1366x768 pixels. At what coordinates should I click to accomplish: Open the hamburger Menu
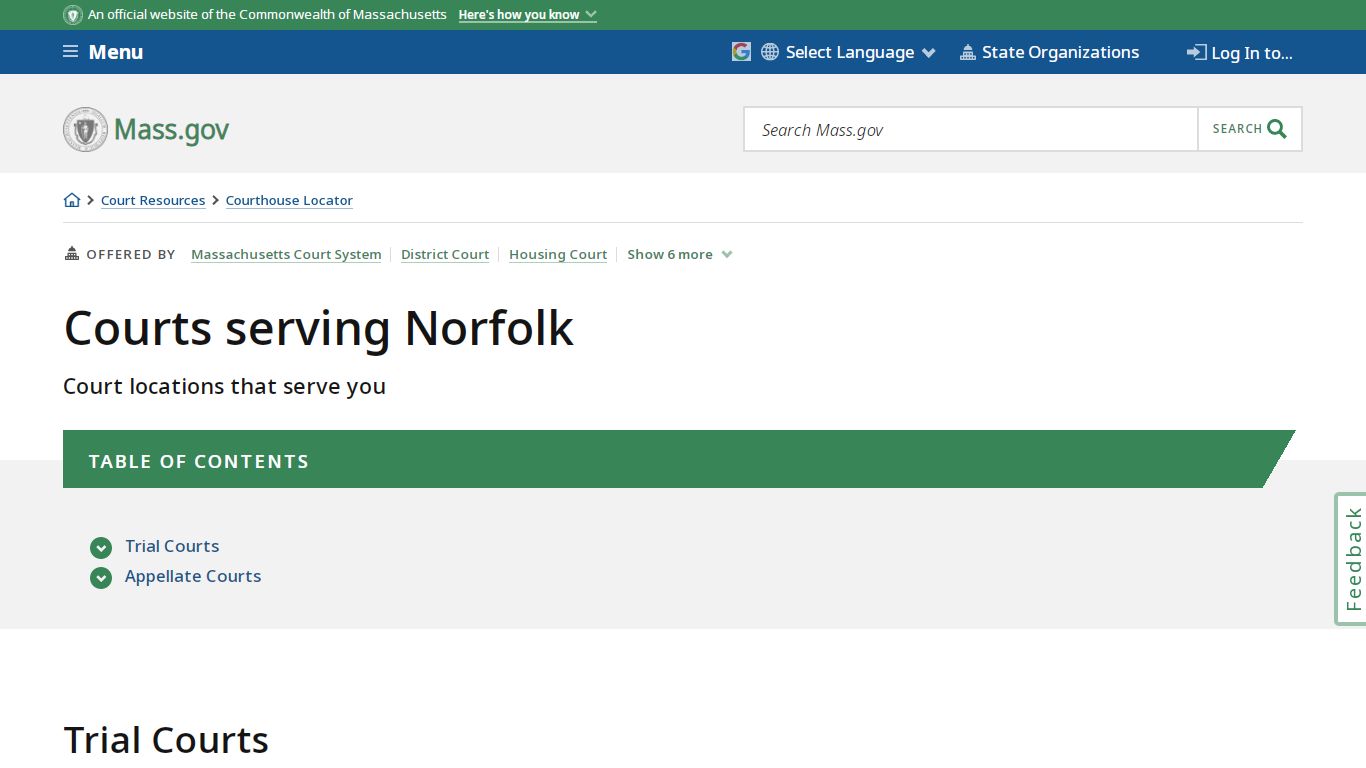pyautogui.click(x=103, y=52)
